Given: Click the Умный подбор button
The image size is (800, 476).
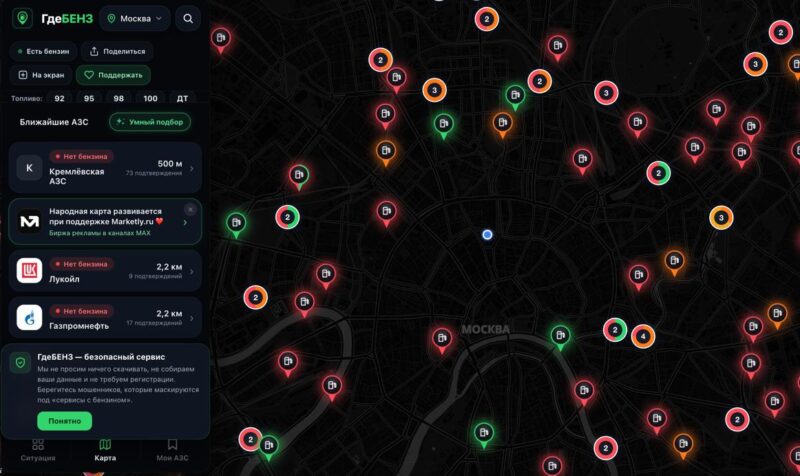Looking at the screenshot, I should (150, 122).
